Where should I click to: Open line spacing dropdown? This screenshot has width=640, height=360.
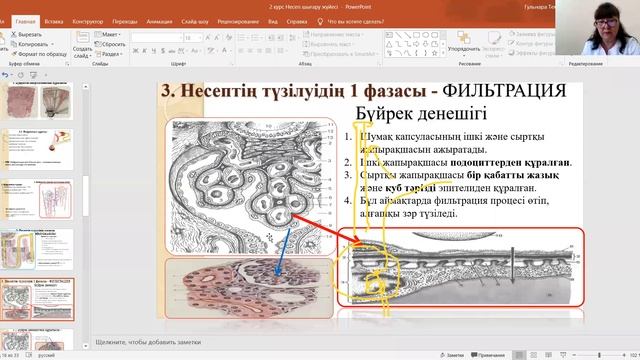293,38
